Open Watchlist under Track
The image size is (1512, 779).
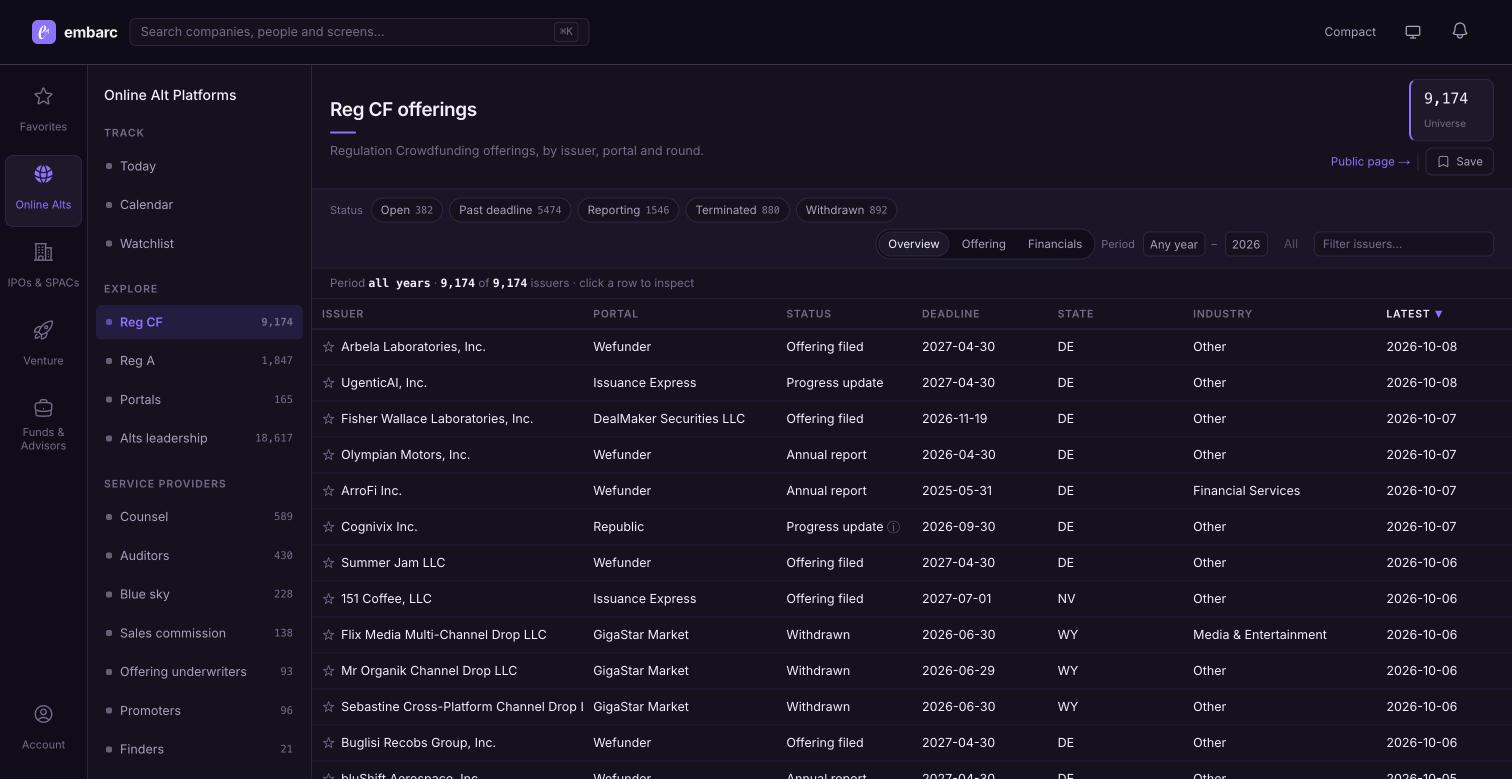(199, 244)
